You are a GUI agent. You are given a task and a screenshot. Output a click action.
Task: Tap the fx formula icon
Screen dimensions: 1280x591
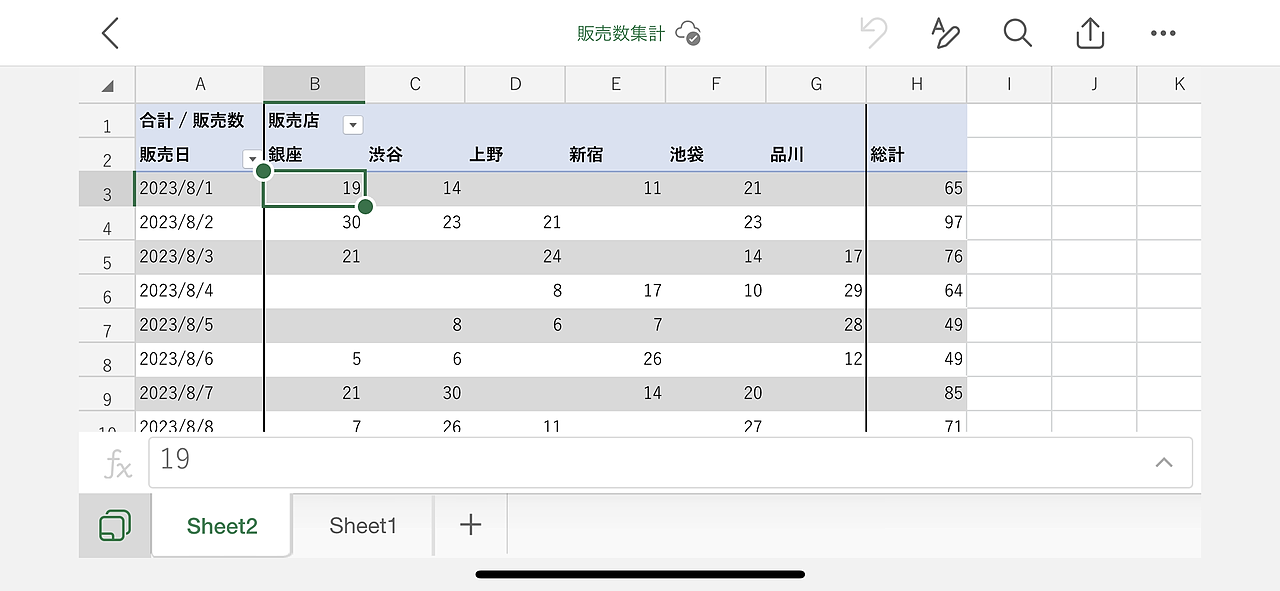pyautogui.click(x=119, y=462)
